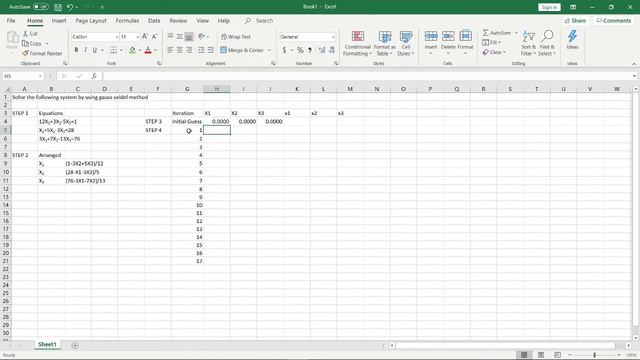Open the Fill Color dropdown arrow
This screenshot has height=360, width=640.
(x=140, y=50)
